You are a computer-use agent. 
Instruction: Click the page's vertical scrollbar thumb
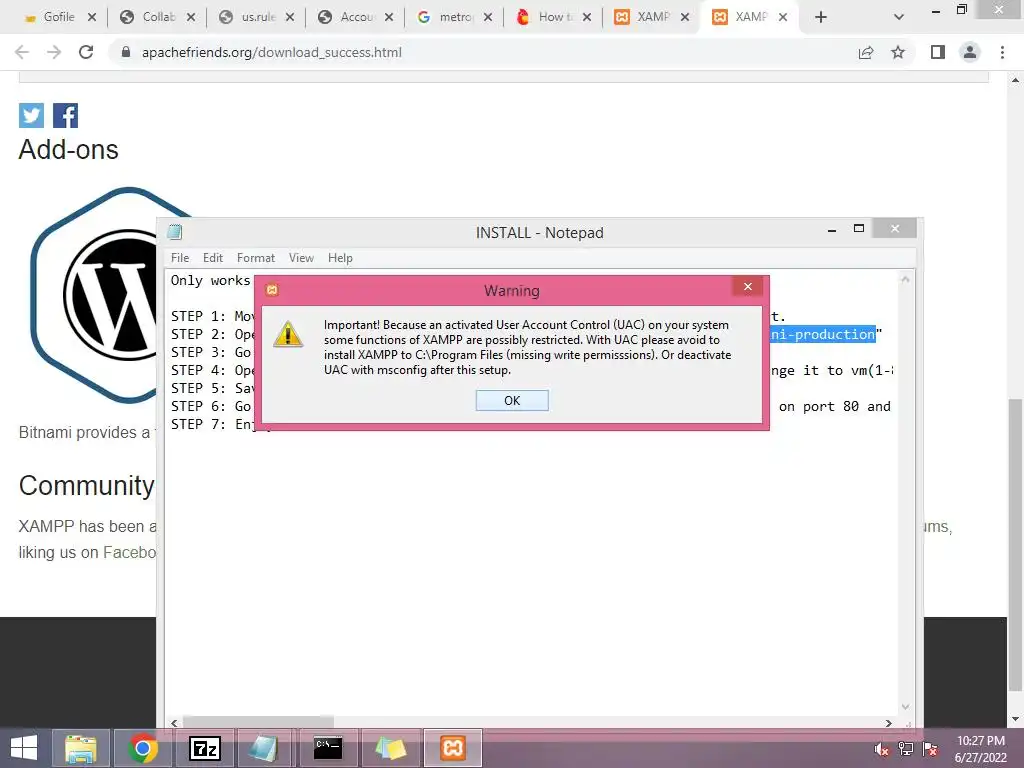click(x=1016, y=543)
